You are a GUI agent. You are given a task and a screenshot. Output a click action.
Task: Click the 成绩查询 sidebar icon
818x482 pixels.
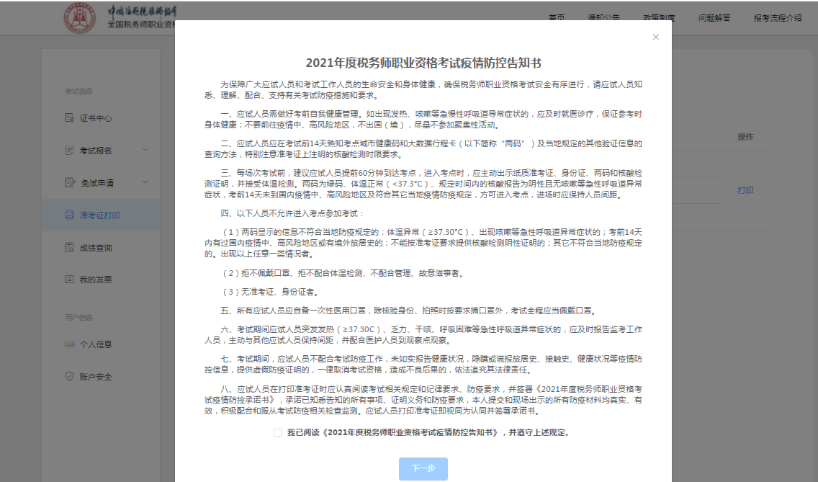pos(70,247)
